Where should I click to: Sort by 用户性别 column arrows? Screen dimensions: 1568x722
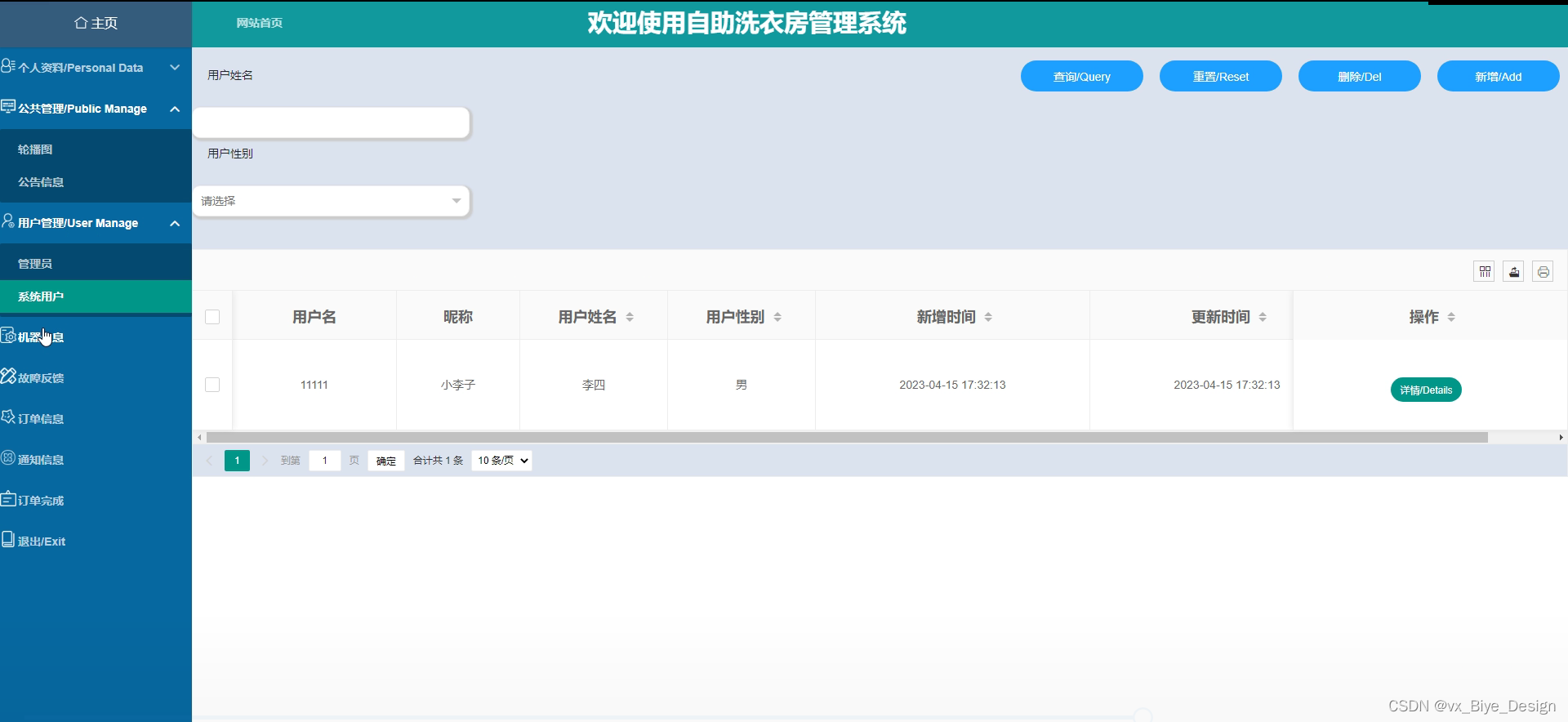click(x=777, y=317)
